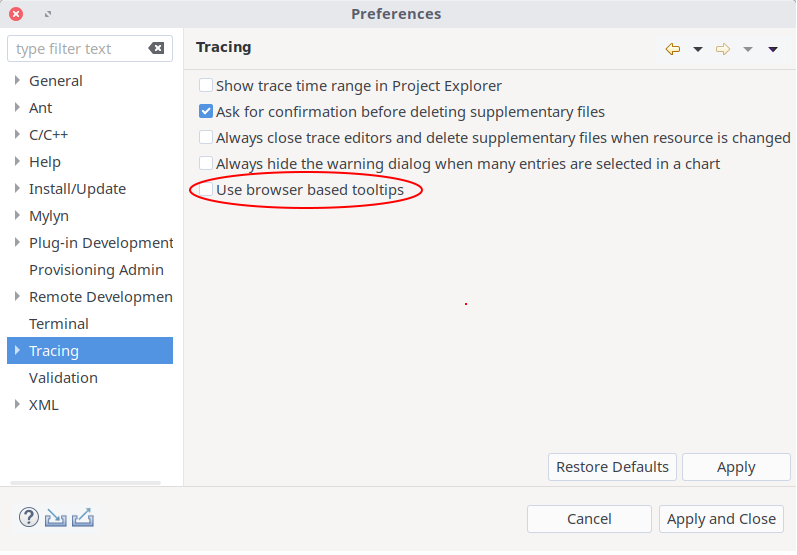797x555 pixels.
Task: Click the forward navigation arrow icon
Action: [x=723, y=49]
